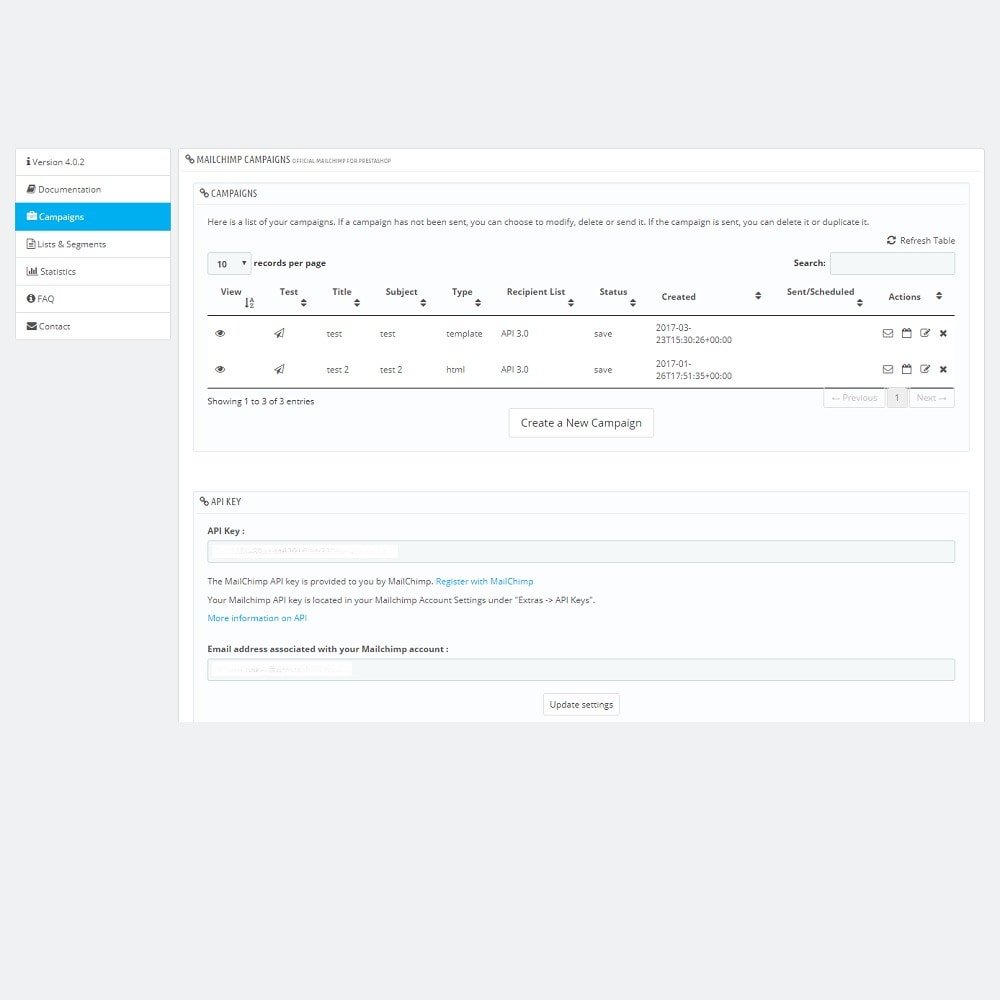Click 'html' type cell
Image resolution: width=1000 pixels, height=1000 pixels.
click(455, 370)
